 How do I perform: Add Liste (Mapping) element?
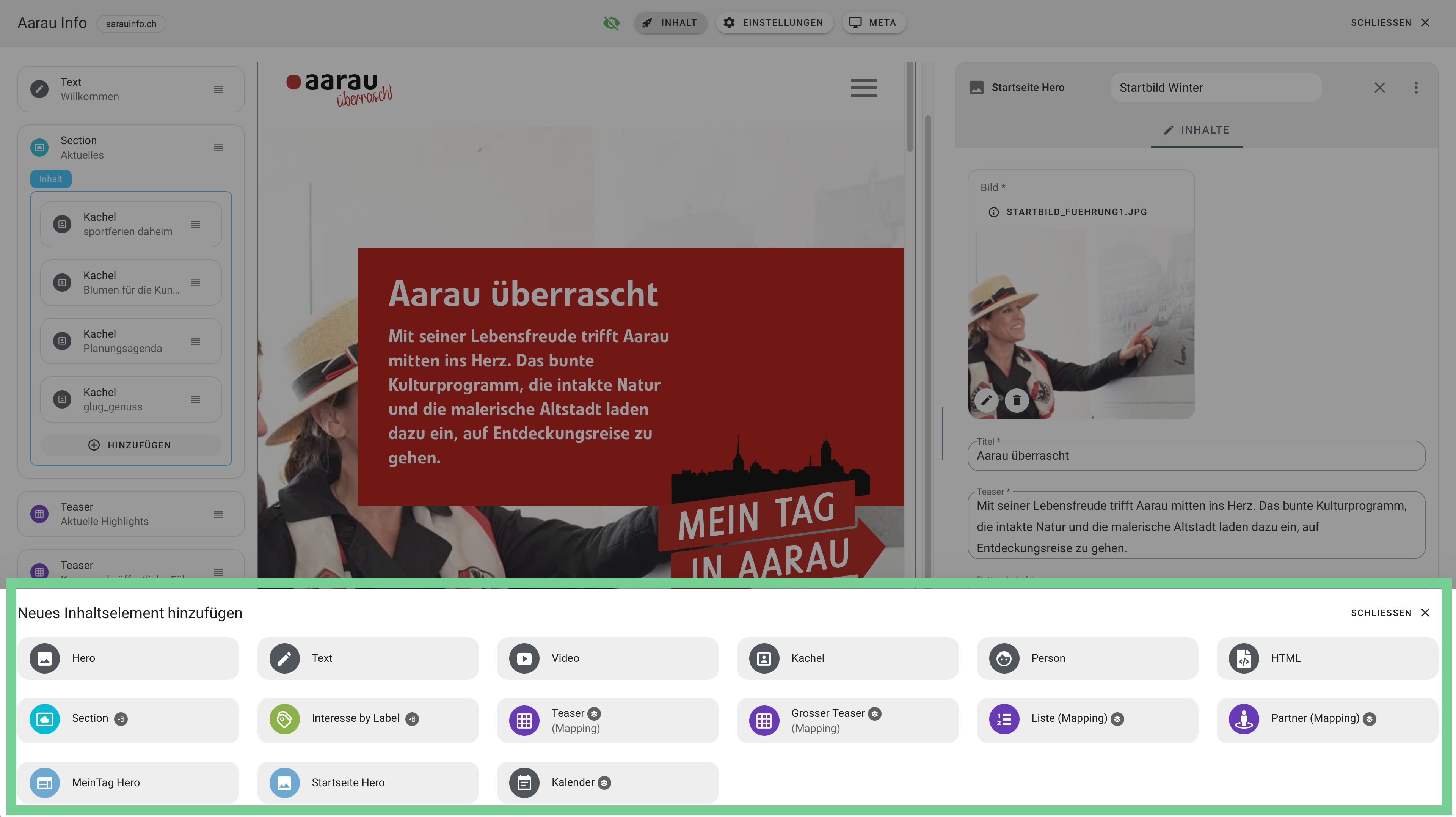click(1086, 719)
